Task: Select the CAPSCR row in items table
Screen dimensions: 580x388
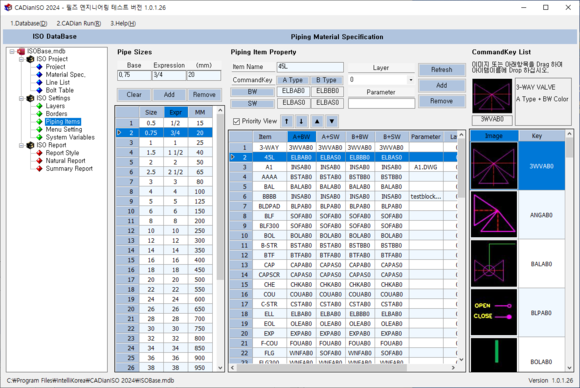Action: tap(343, 275)
